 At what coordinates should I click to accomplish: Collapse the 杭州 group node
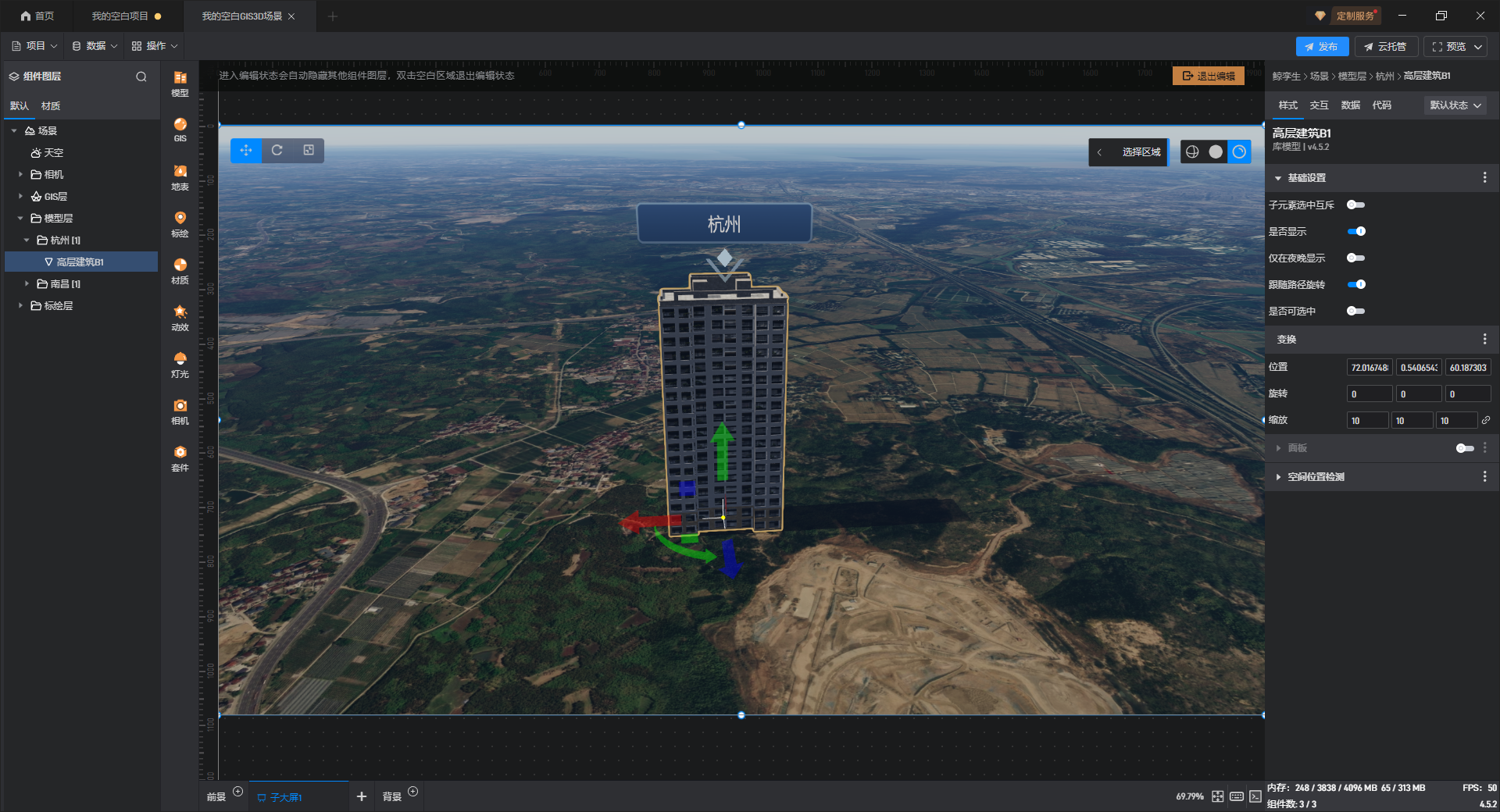point(27,240)
